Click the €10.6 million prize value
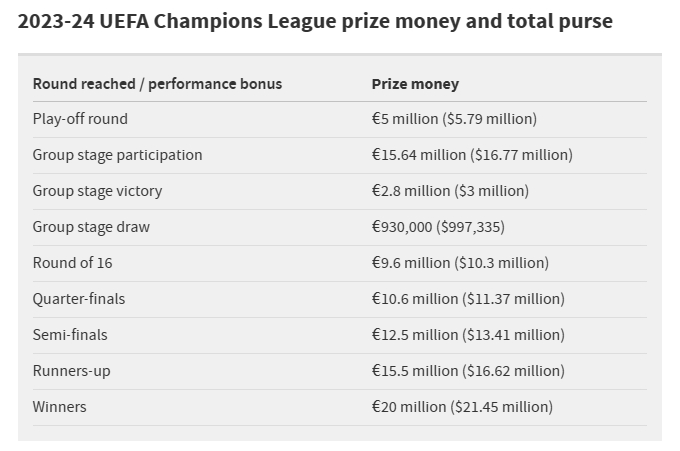Screen dimensions: 680x451 click(x=468, y=299)
